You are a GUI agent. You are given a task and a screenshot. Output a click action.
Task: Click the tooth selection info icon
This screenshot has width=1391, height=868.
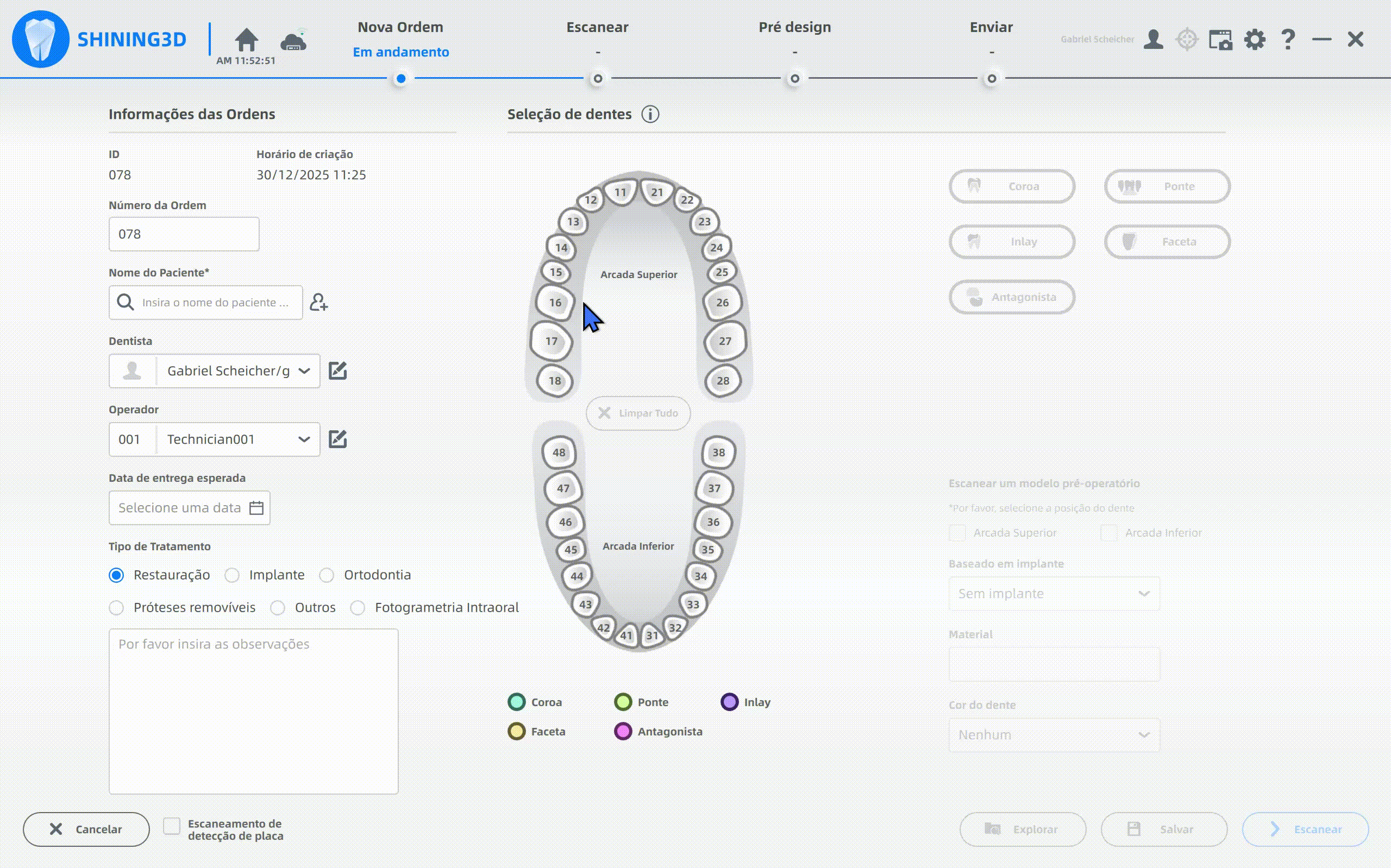(x=650, y=114)
